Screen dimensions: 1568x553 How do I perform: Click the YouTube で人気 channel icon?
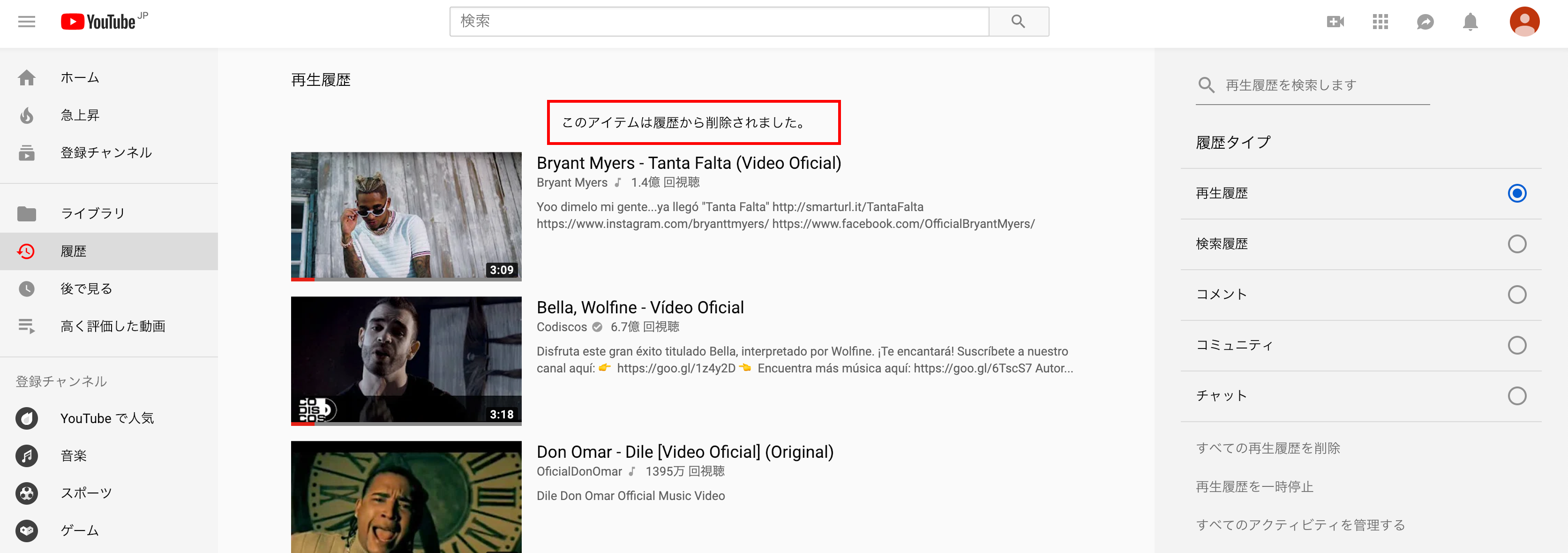click(x=27, y=418)
